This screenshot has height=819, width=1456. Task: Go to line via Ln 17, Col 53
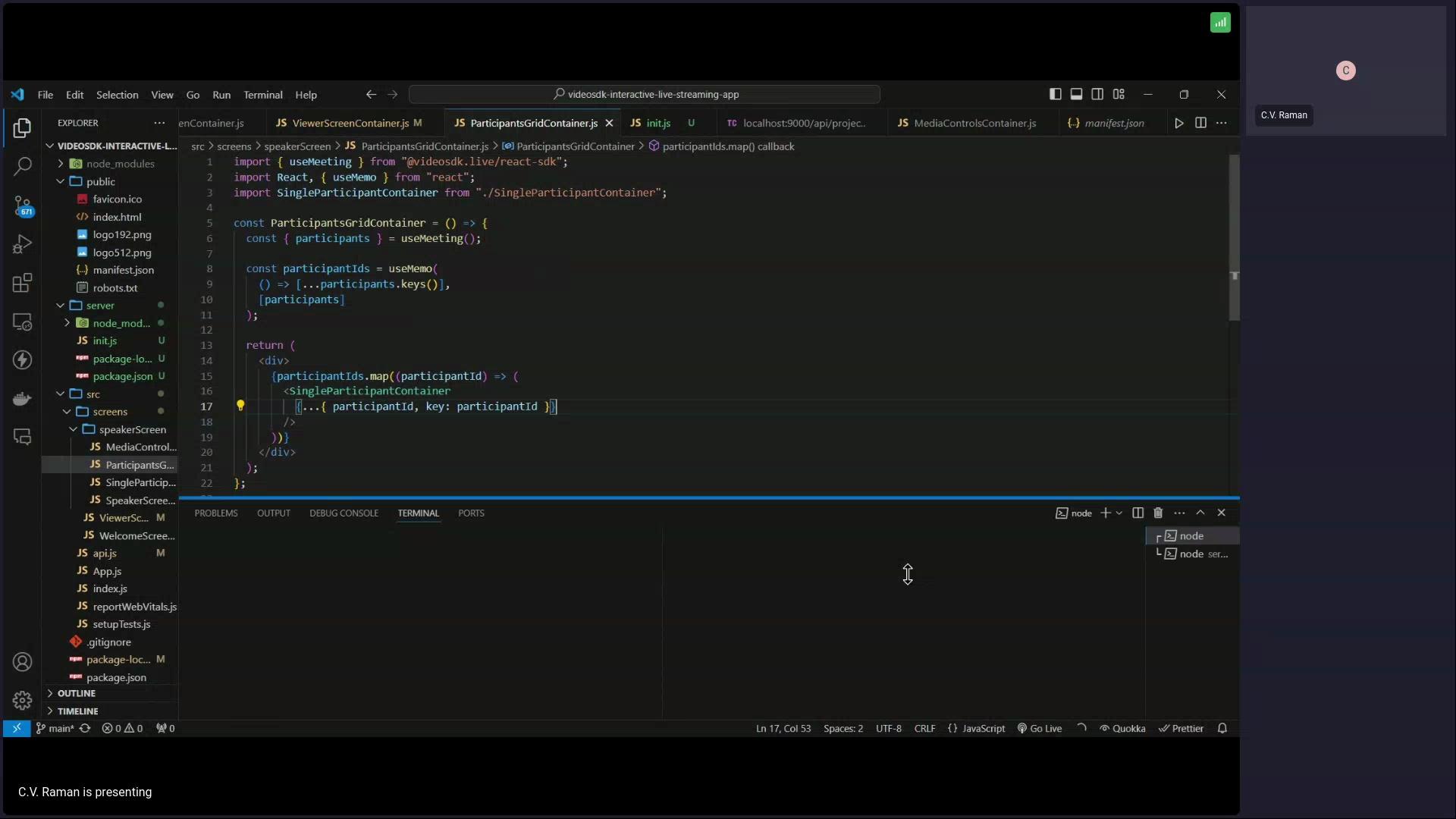(x=783, y=729)
